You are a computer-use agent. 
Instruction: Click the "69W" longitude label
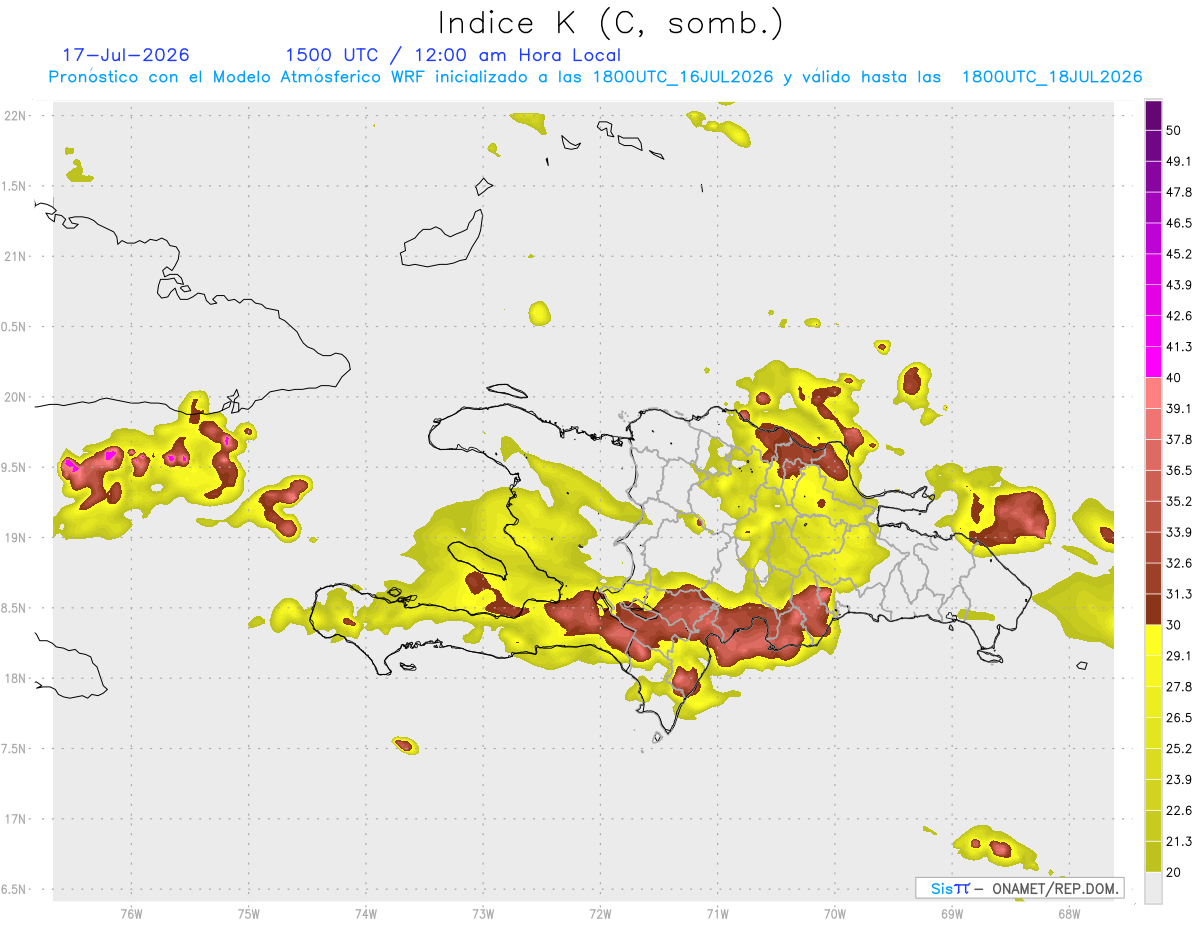[x=952, y=913]
